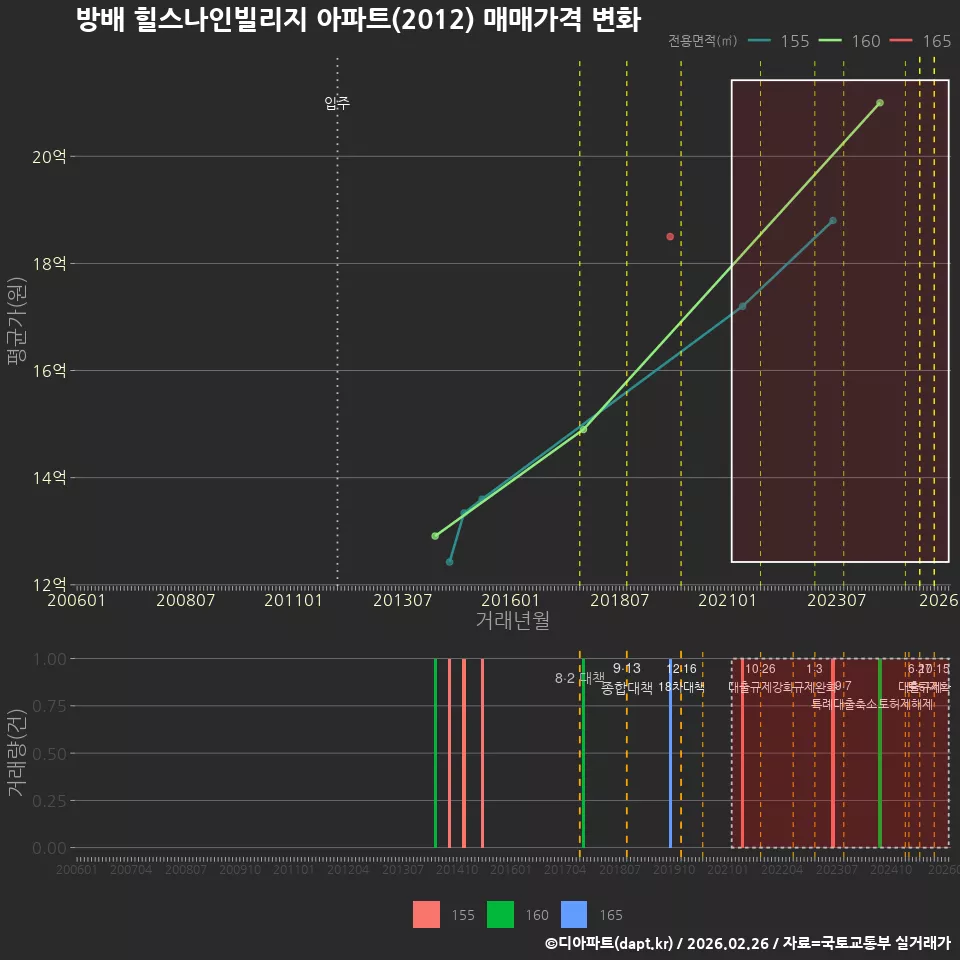960x960 pixels.
Task: Click the highest teal 155 data point
Action: click(x=833, y=220)
